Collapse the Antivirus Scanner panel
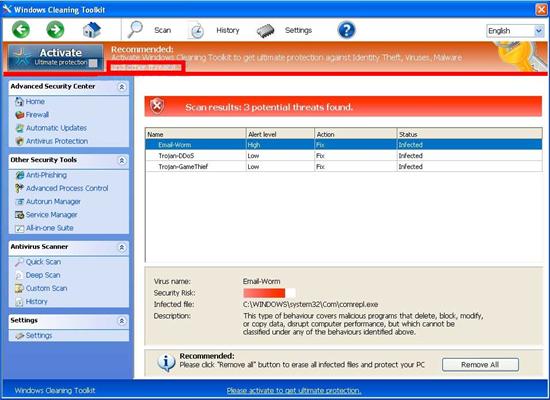Screen dimensions: 550x400 122,247
